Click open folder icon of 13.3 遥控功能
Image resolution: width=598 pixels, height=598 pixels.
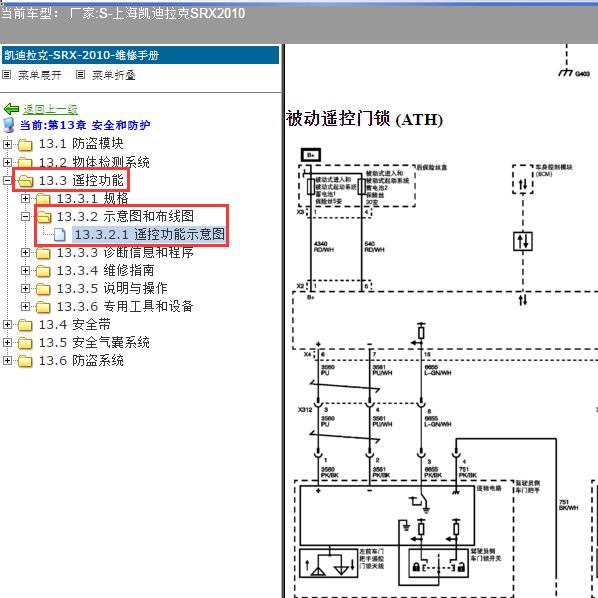pyautogui.click(x=25, y=180)
